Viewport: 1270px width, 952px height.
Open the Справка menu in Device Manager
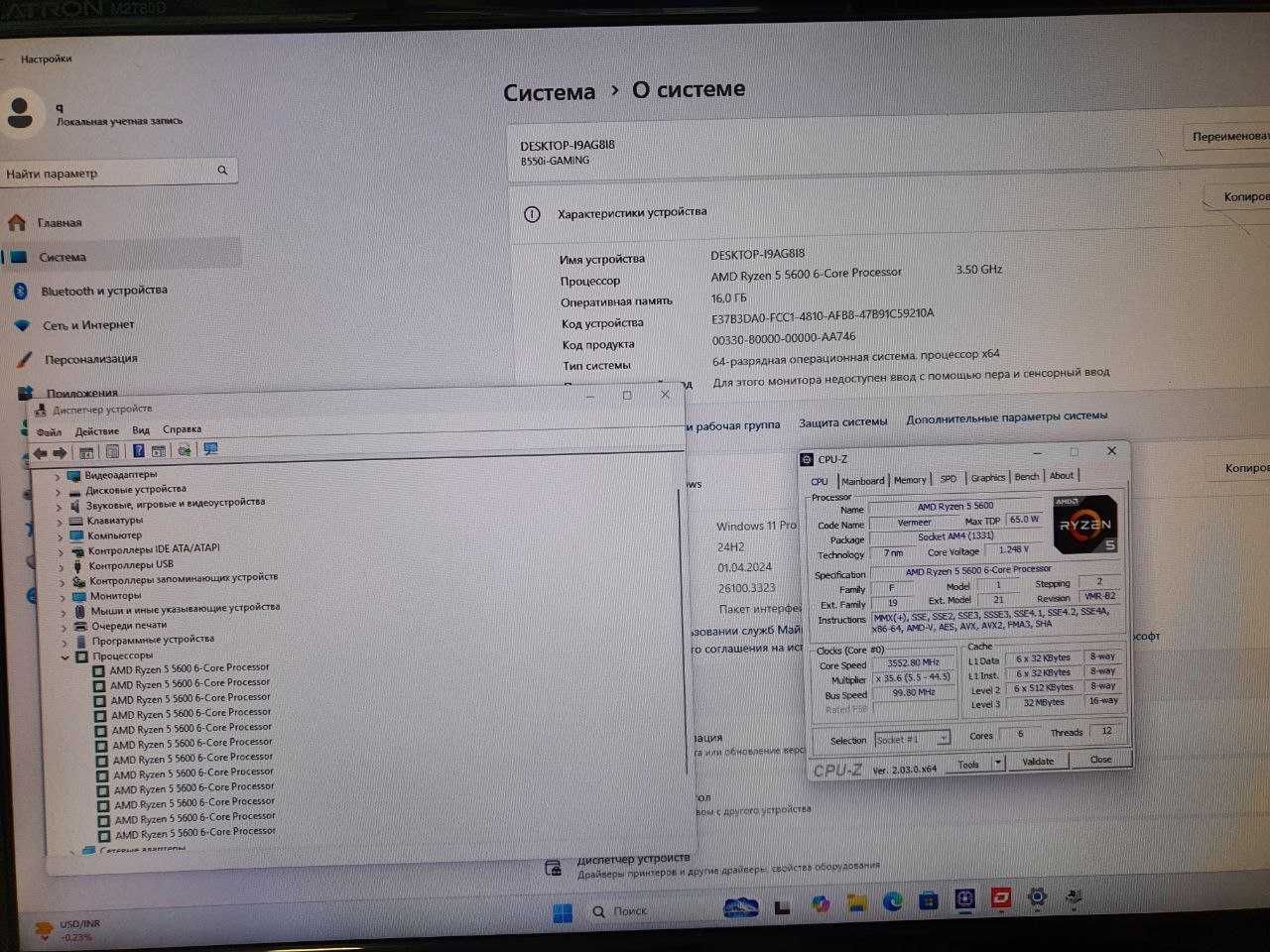(182, 429)
